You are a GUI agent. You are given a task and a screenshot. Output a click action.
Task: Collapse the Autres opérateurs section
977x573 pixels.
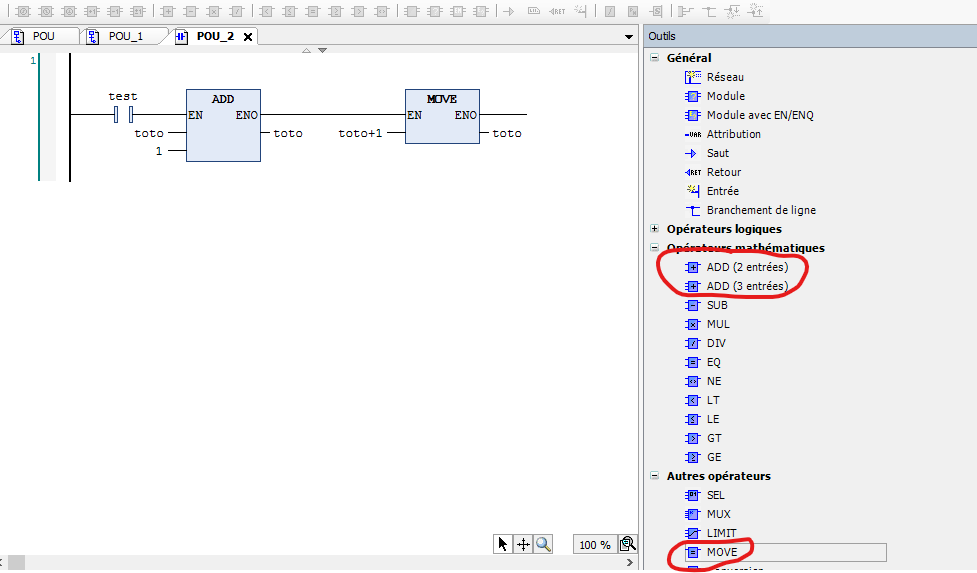[x=655, y=476]
